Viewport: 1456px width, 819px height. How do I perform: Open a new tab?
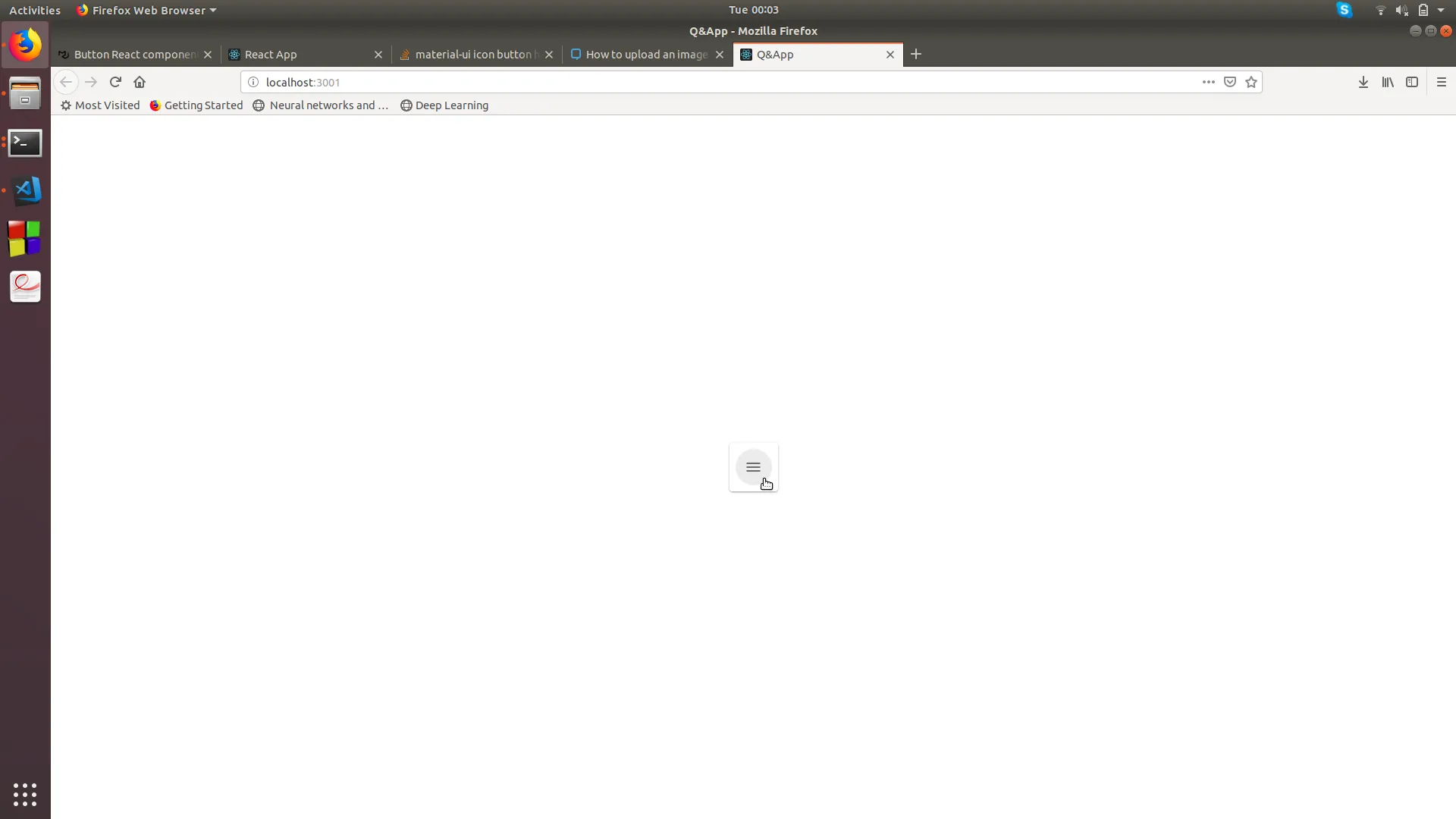[916, 54]
